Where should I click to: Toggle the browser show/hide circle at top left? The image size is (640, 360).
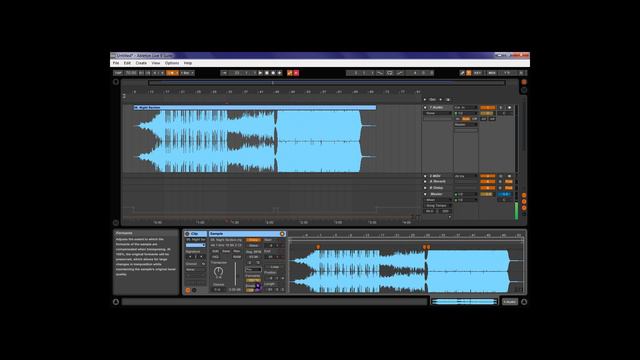(116, 82)
